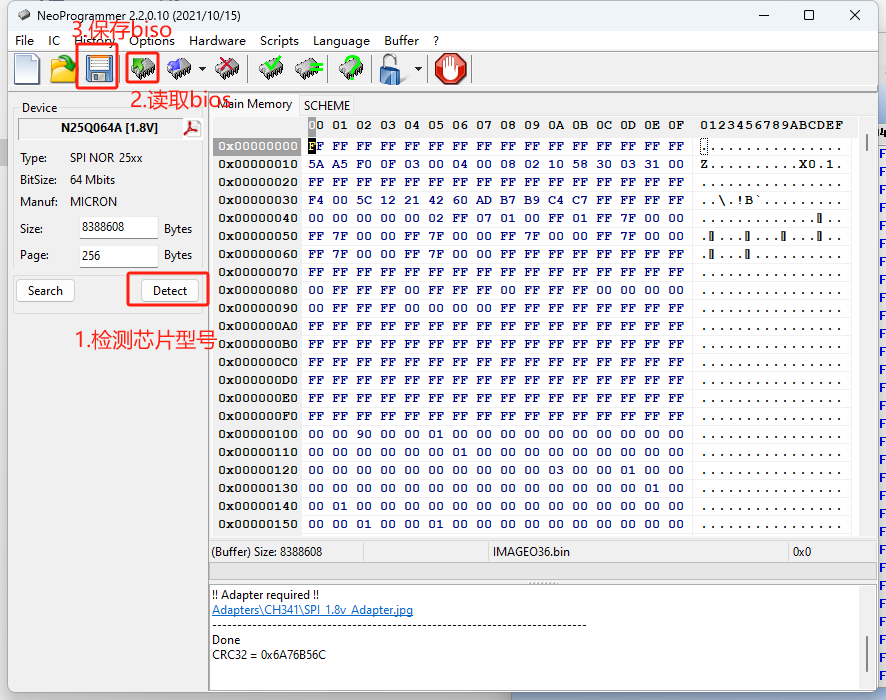The height and width of the screenshot is (700, 886).
Task: Switch to the SCHEME tab
Action: click(x=327, y=105)
